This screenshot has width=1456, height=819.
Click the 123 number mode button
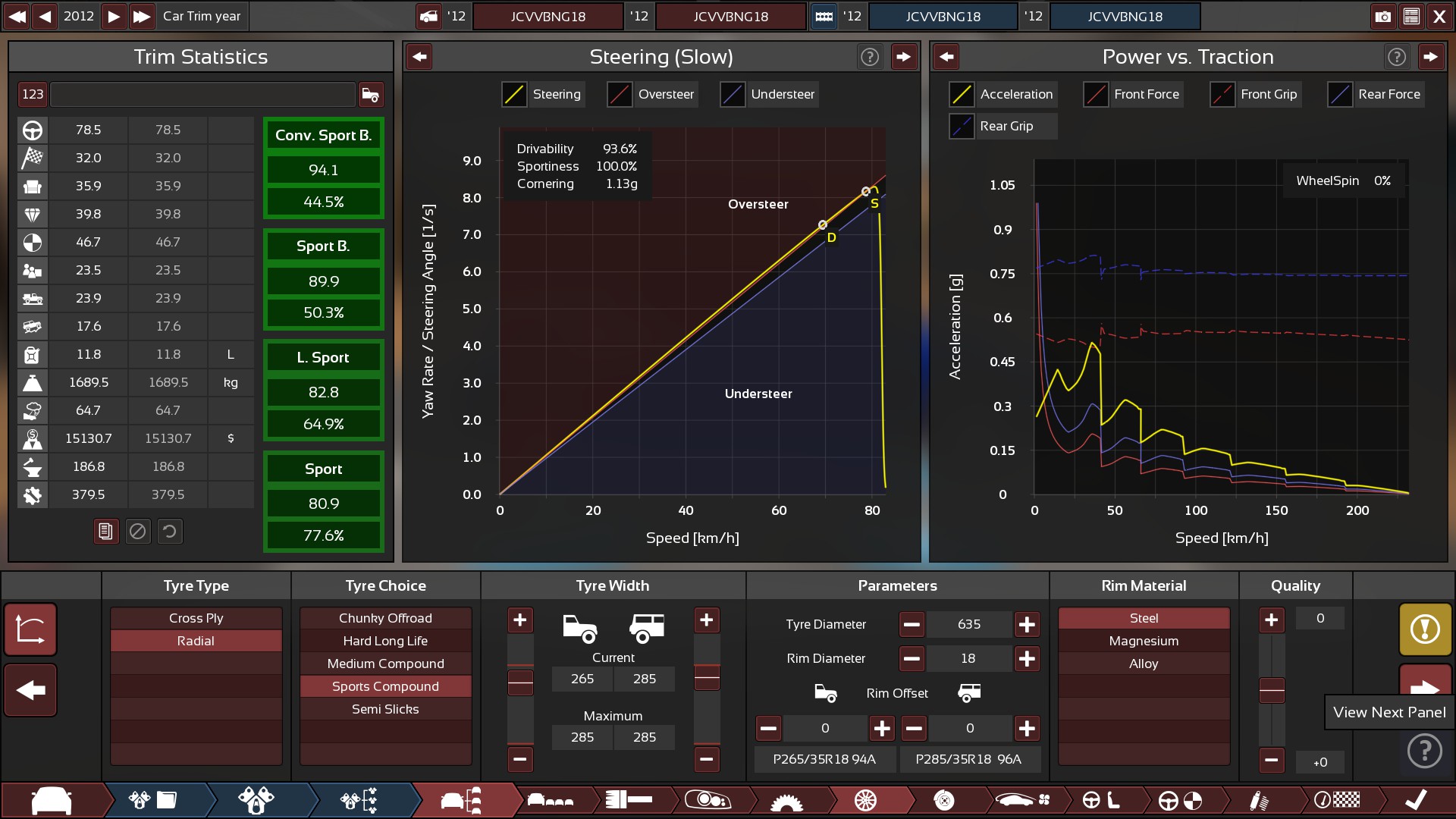(33, 94)
